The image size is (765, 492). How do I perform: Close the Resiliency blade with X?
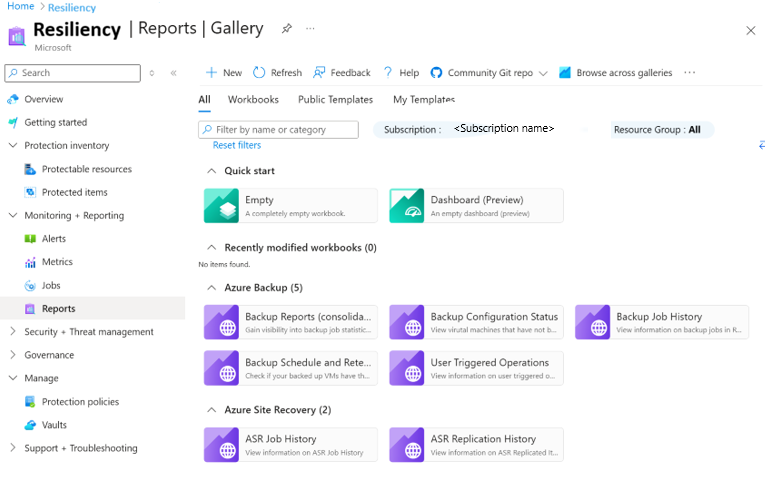click(x=750, y=31)
